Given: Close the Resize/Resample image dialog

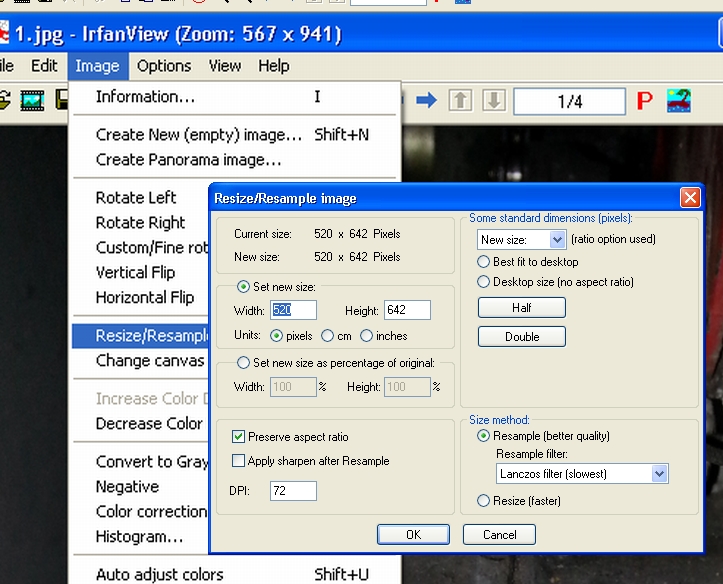Looking at the screenshot, I should [x=690, y=198].
